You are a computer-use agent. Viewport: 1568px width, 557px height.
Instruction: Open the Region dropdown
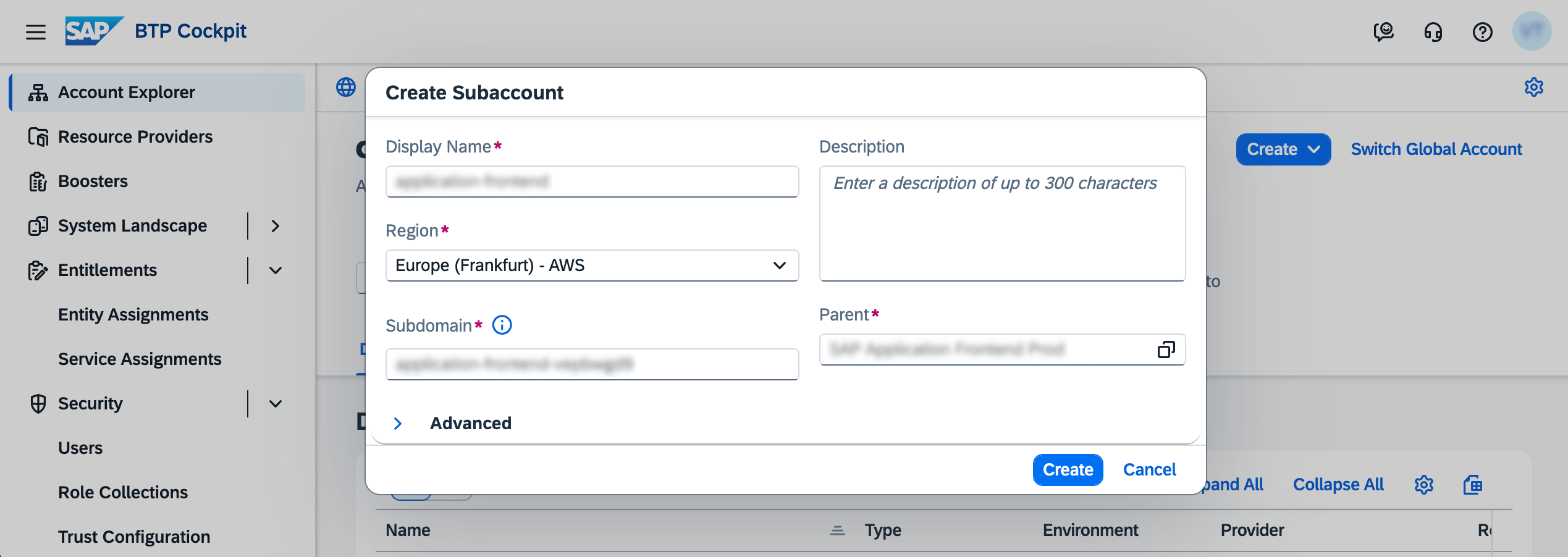592,266
